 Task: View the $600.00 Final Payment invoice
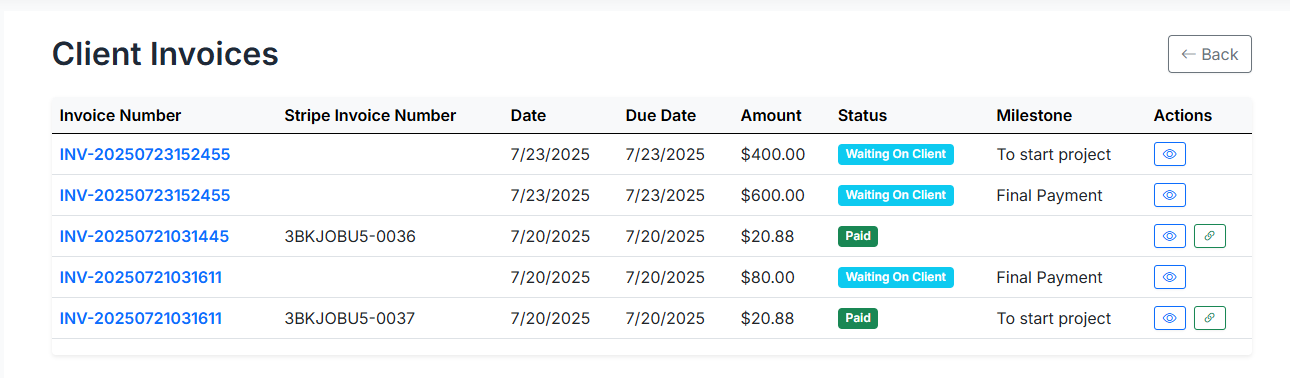click(x=1170, y=195)
